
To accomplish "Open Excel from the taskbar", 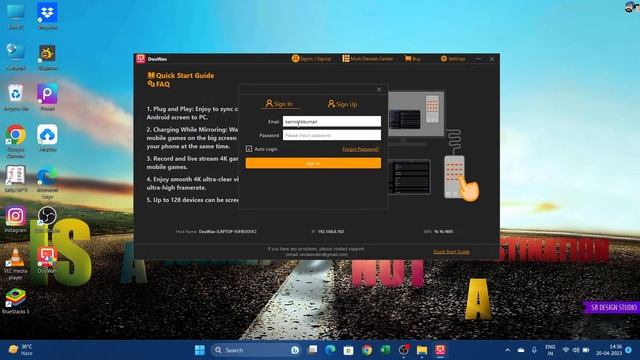I will (385, 350).
